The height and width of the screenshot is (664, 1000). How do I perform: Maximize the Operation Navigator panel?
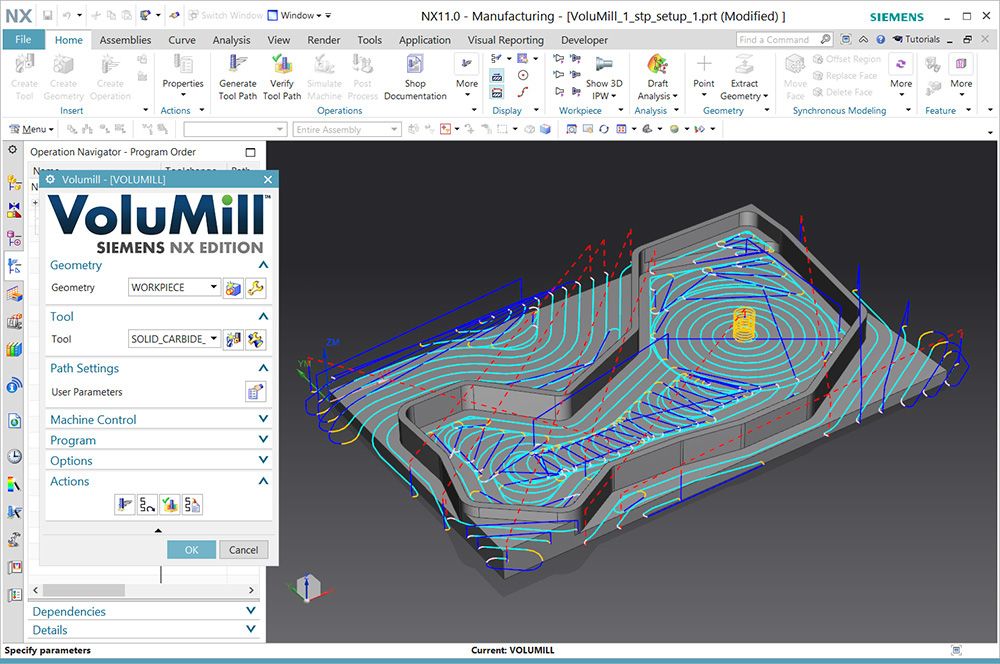tap(250, 152)
